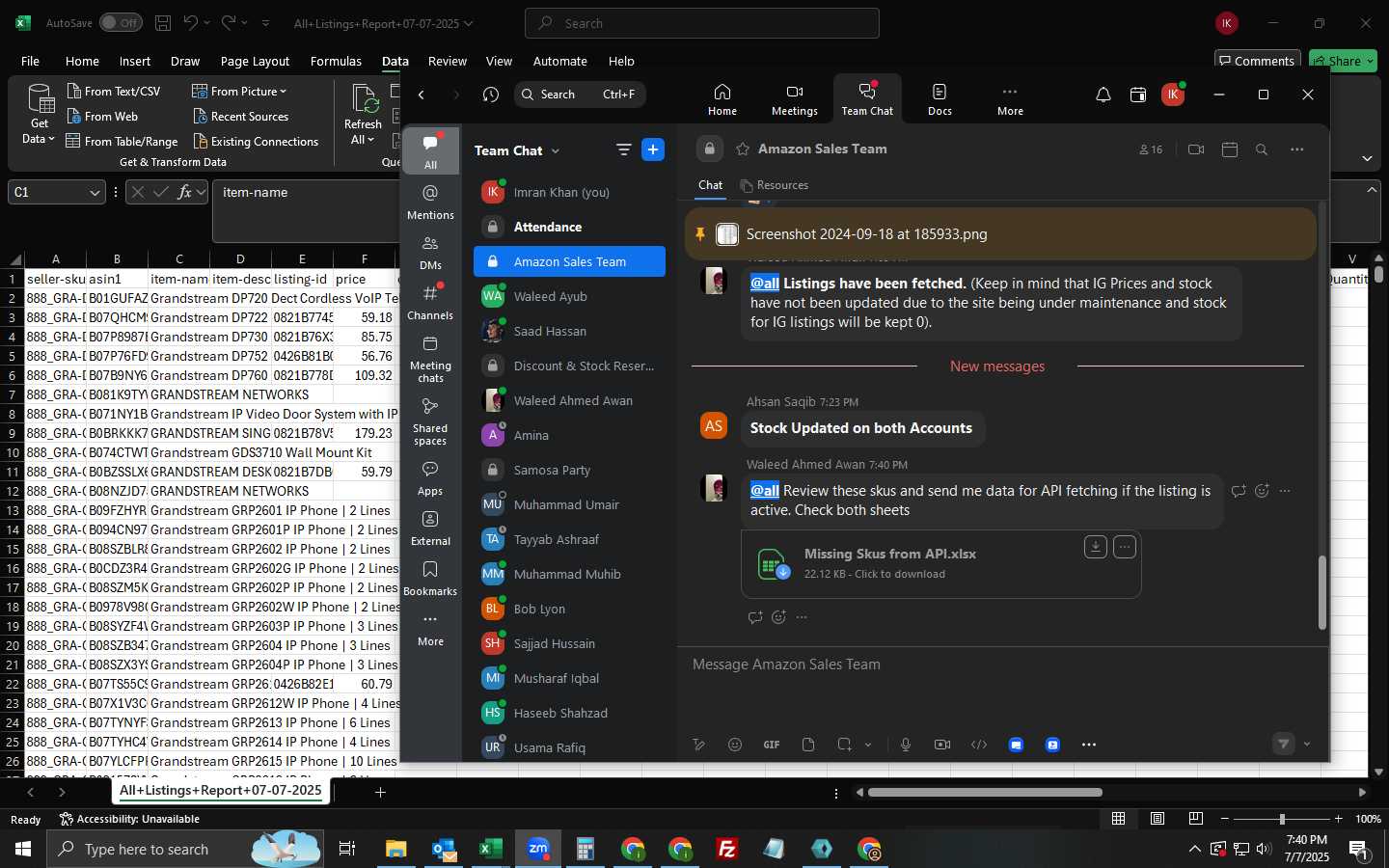Insert a code snippet in composer

[979, 745]
